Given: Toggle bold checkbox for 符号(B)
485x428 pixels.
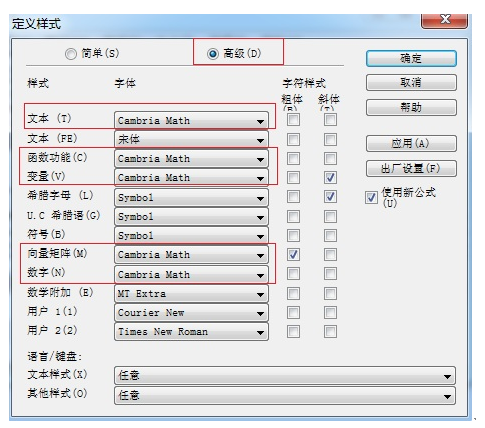Looking at the screenshot, I should point(293,236).
